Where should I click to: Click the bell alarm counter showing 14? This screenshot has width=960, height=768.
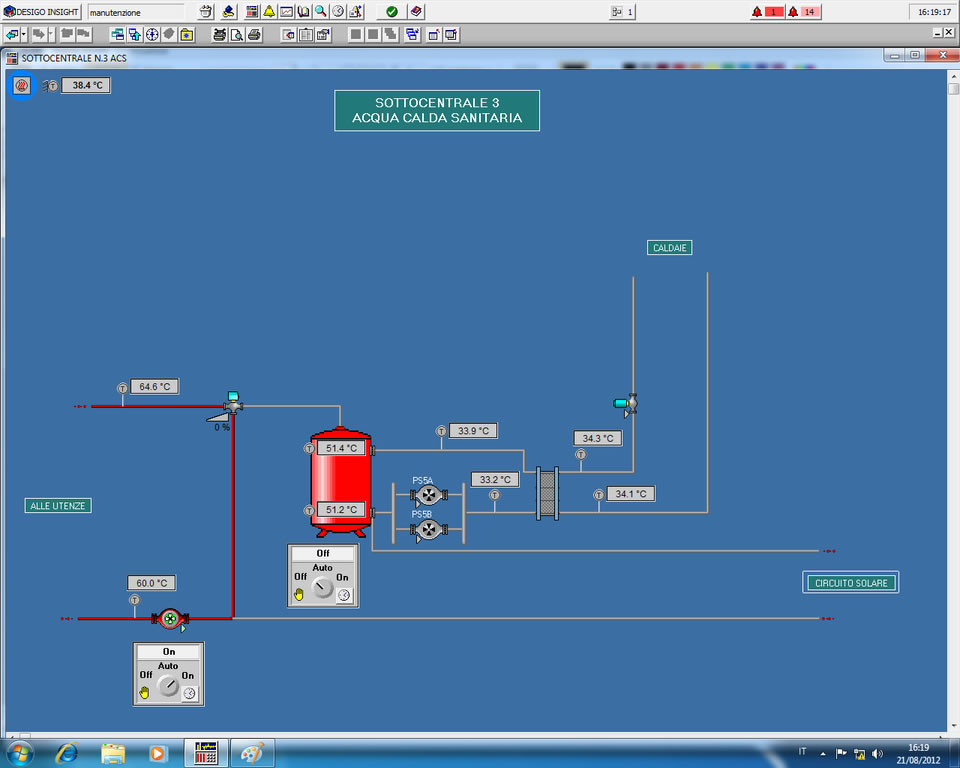[x=803, y=12]
